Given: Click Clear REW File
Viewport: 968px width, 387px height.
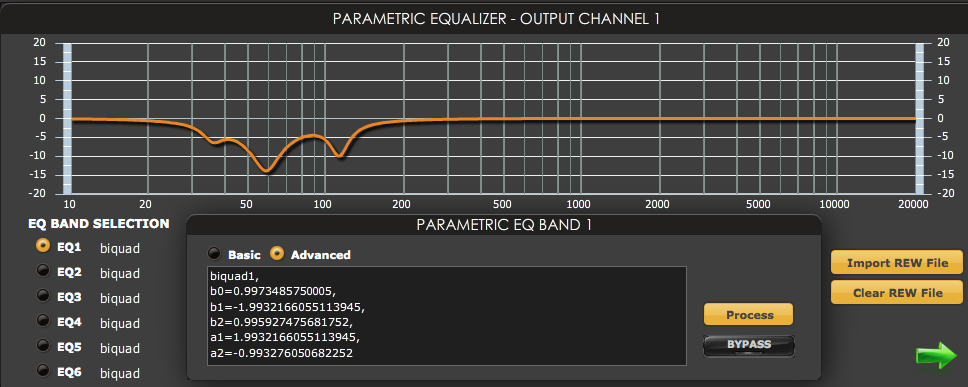Looking at the screenshot, I should point(897,293).
